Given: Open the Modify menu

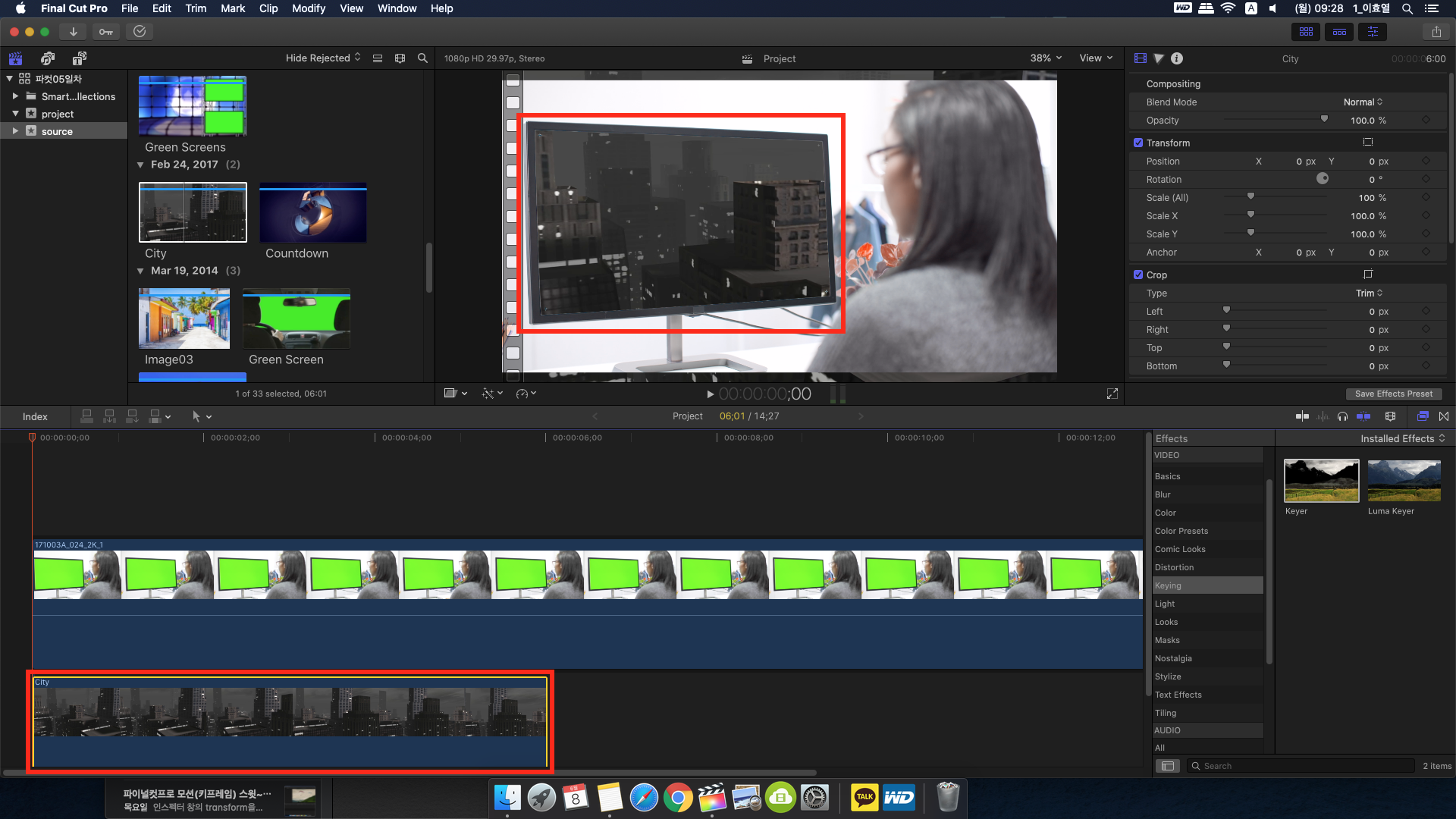Looking at the screenshot, I should [309, 8].
